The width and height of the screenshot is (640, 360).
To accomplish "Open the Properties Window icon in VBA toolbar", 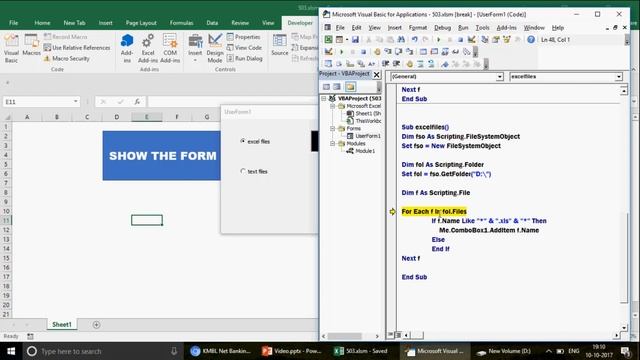I will [496, 40].
